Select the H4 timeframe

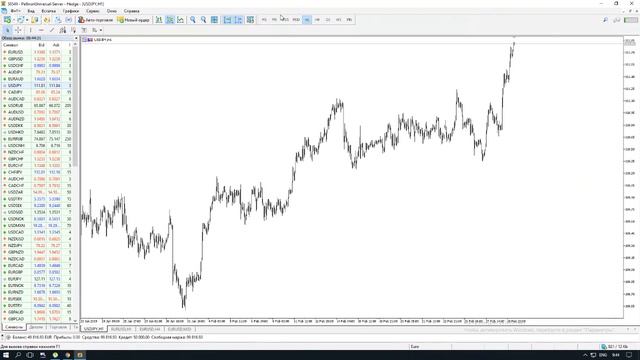point(317,20)
